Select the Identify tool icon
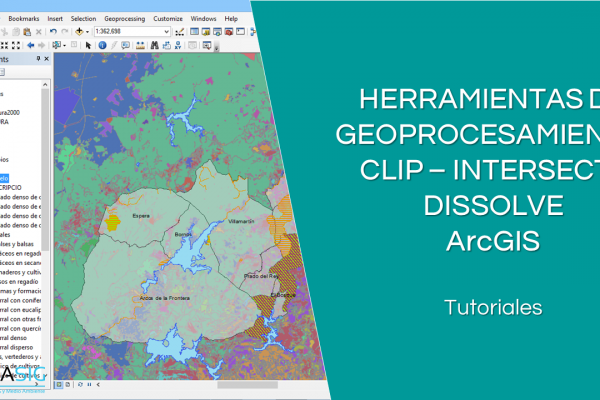600x400 pixels. (x=102, y=45)
